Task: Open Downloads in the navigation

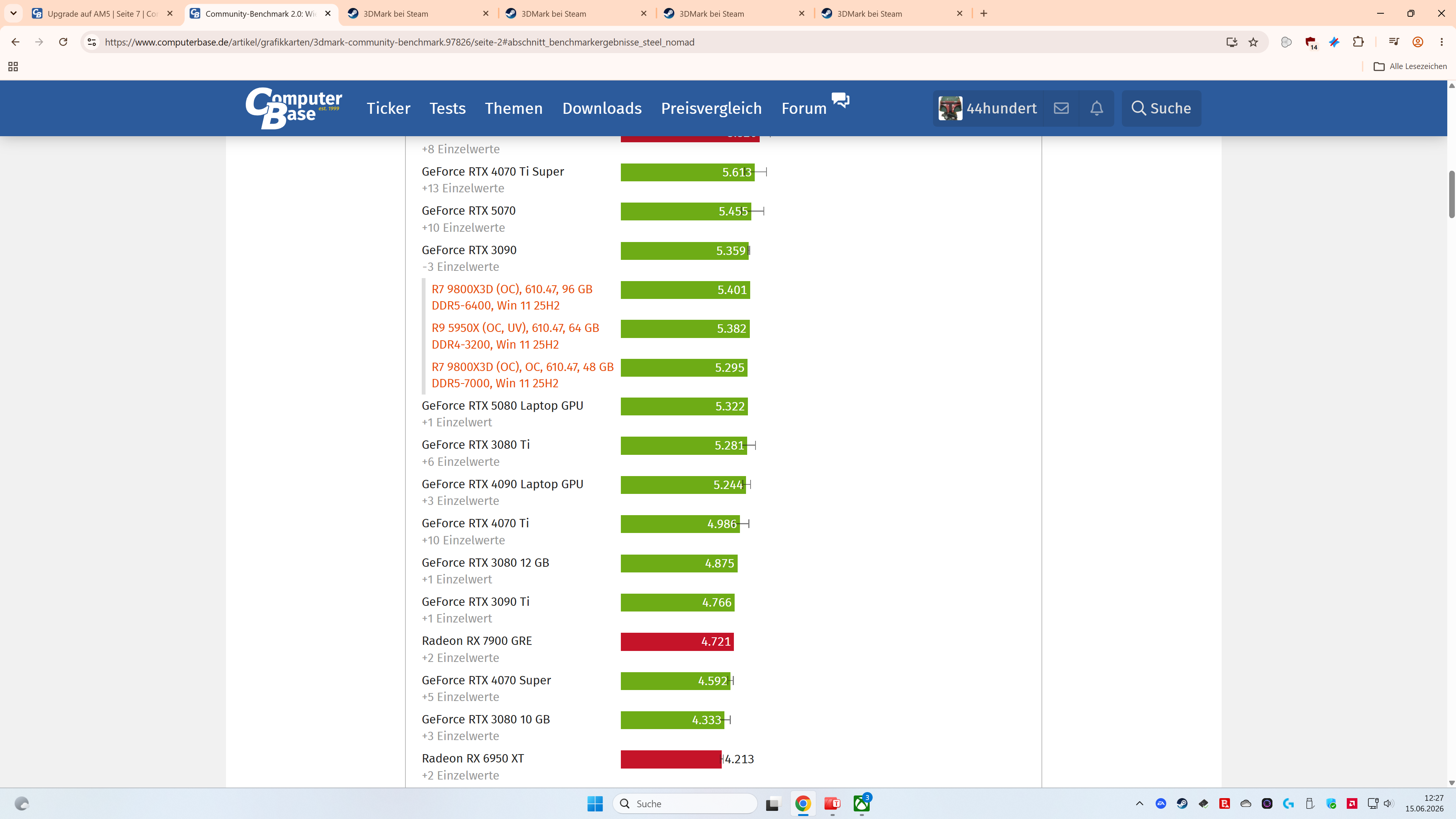Action: [x=602, y=108]
